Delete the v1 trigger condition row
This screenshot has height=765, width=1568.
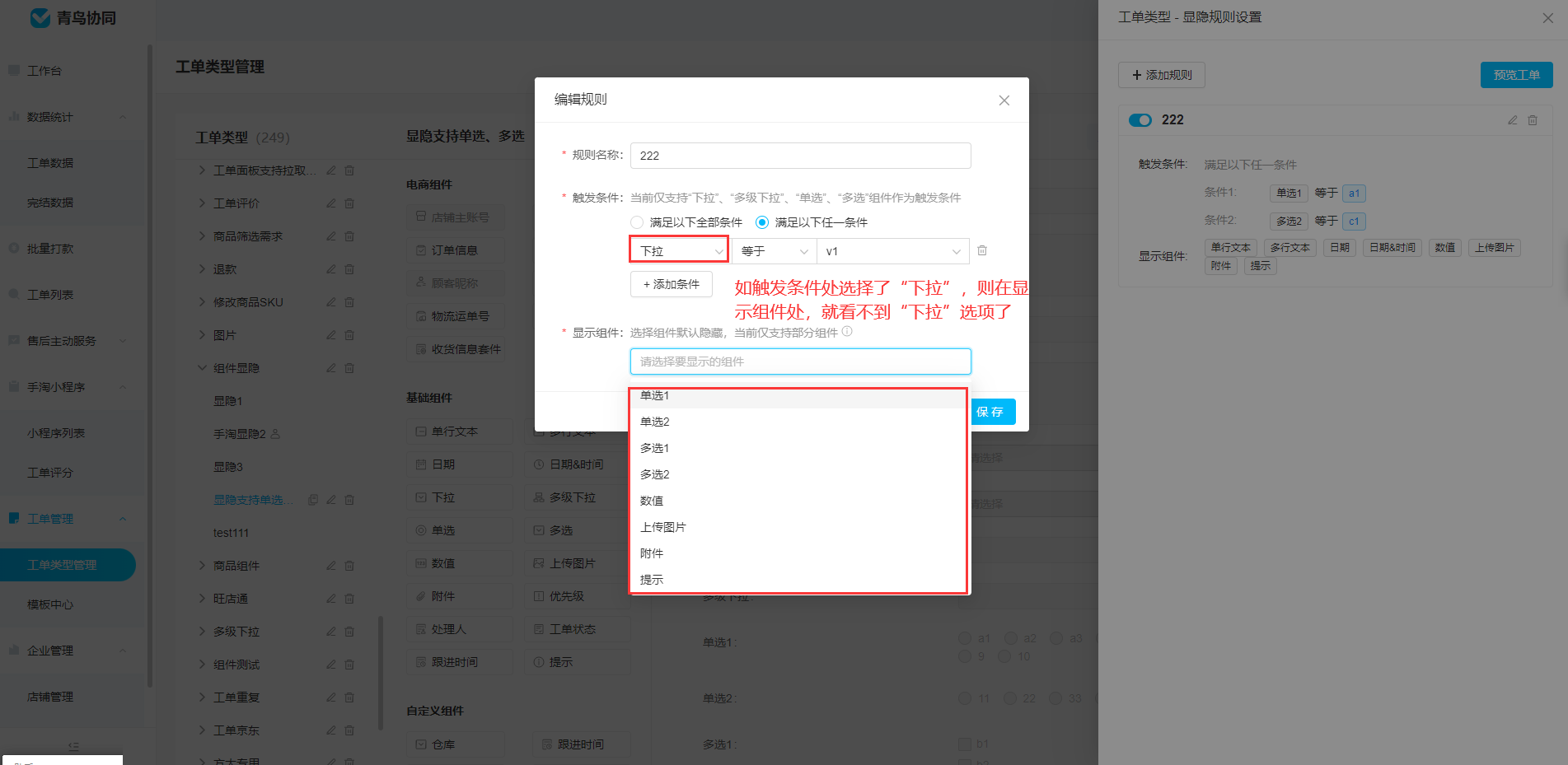[x=982, y=250]
